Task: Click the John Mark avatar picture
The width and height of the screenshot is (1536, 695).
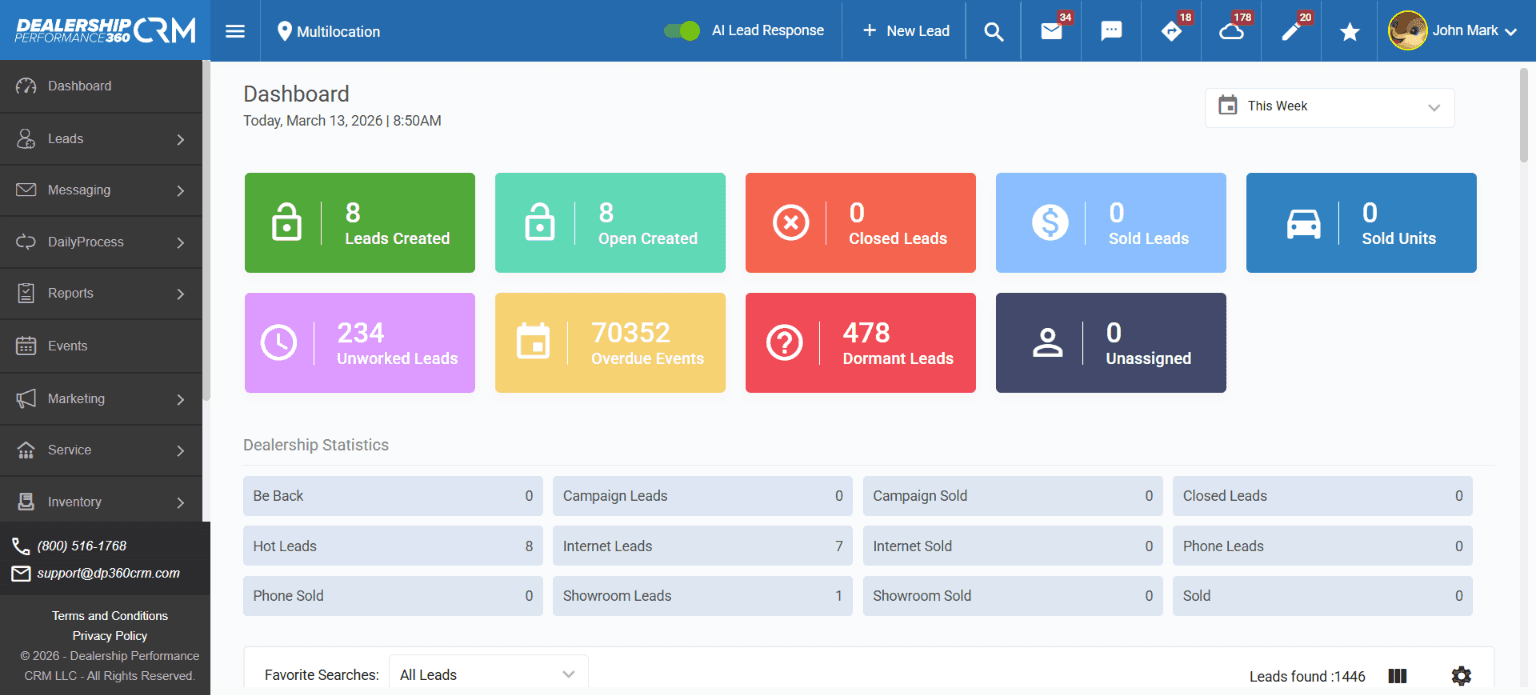Action: pos(1407,31)
